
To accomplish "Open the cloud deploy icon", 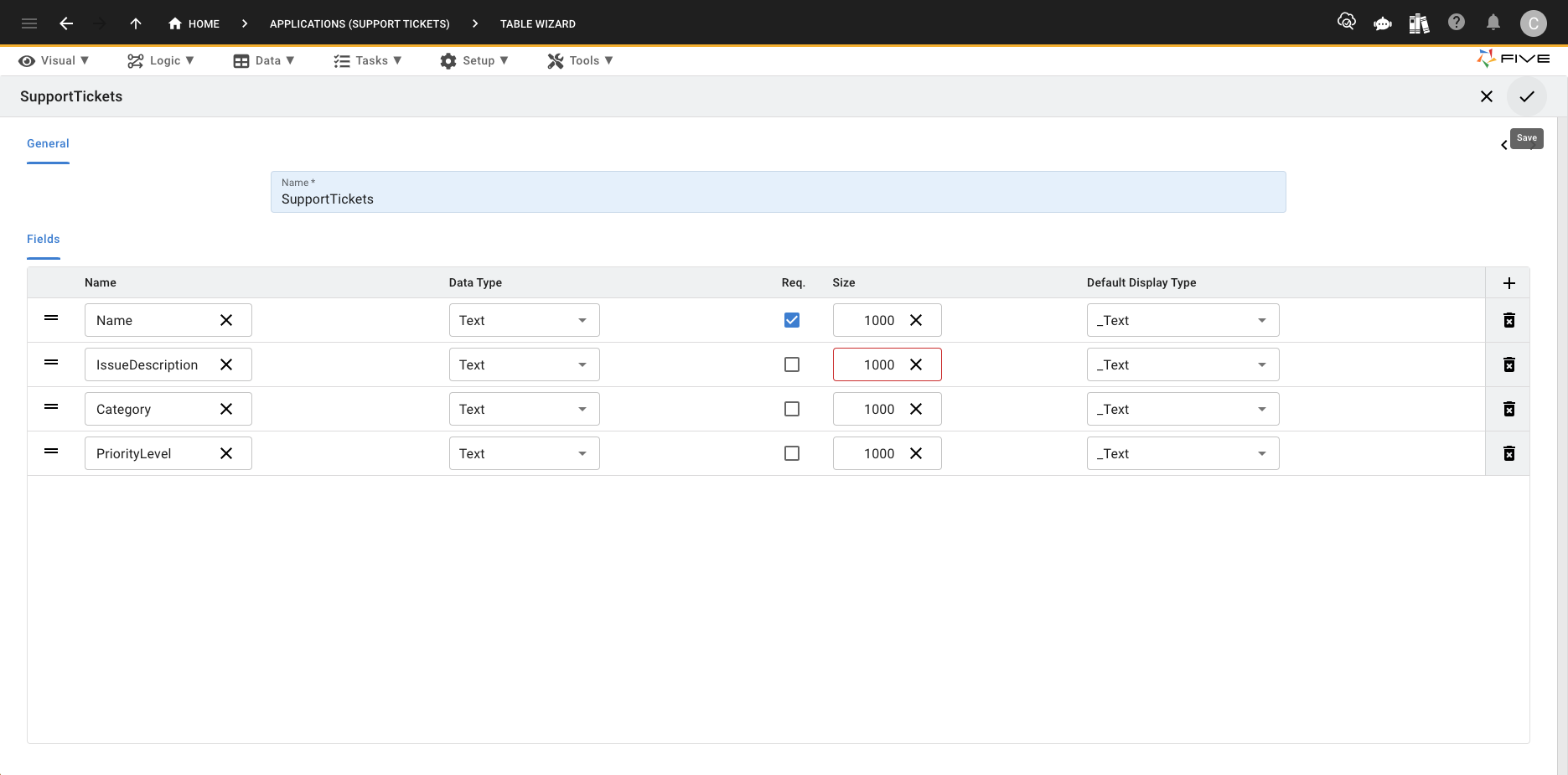I will (x=1346, y=22).
